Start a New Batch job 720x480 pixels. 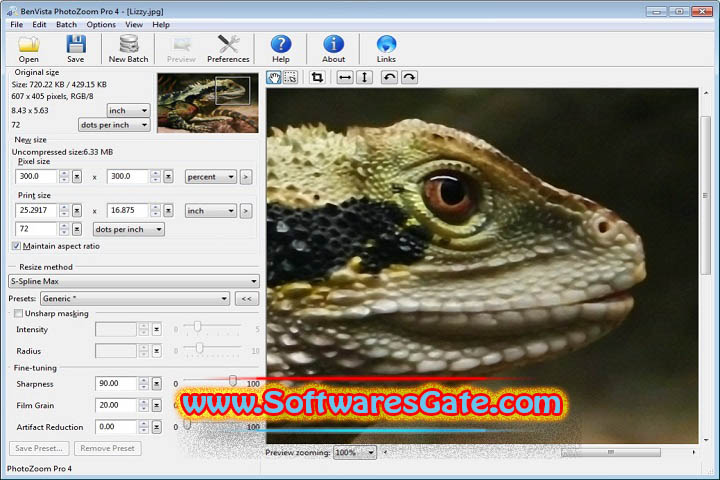tap(129, 49)
